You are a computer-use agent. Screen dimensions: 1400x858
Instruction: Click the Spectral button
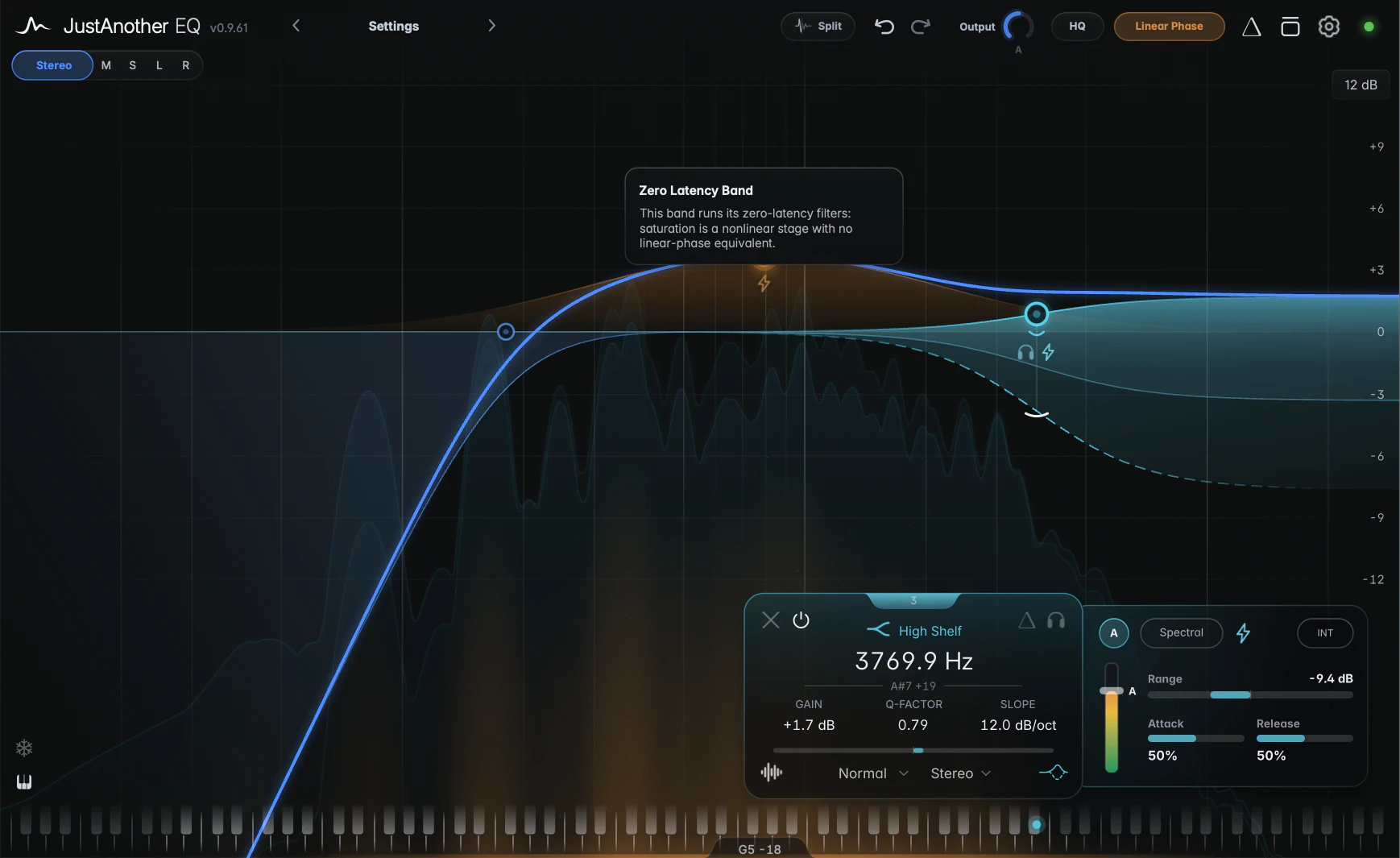pos(1182,633)
